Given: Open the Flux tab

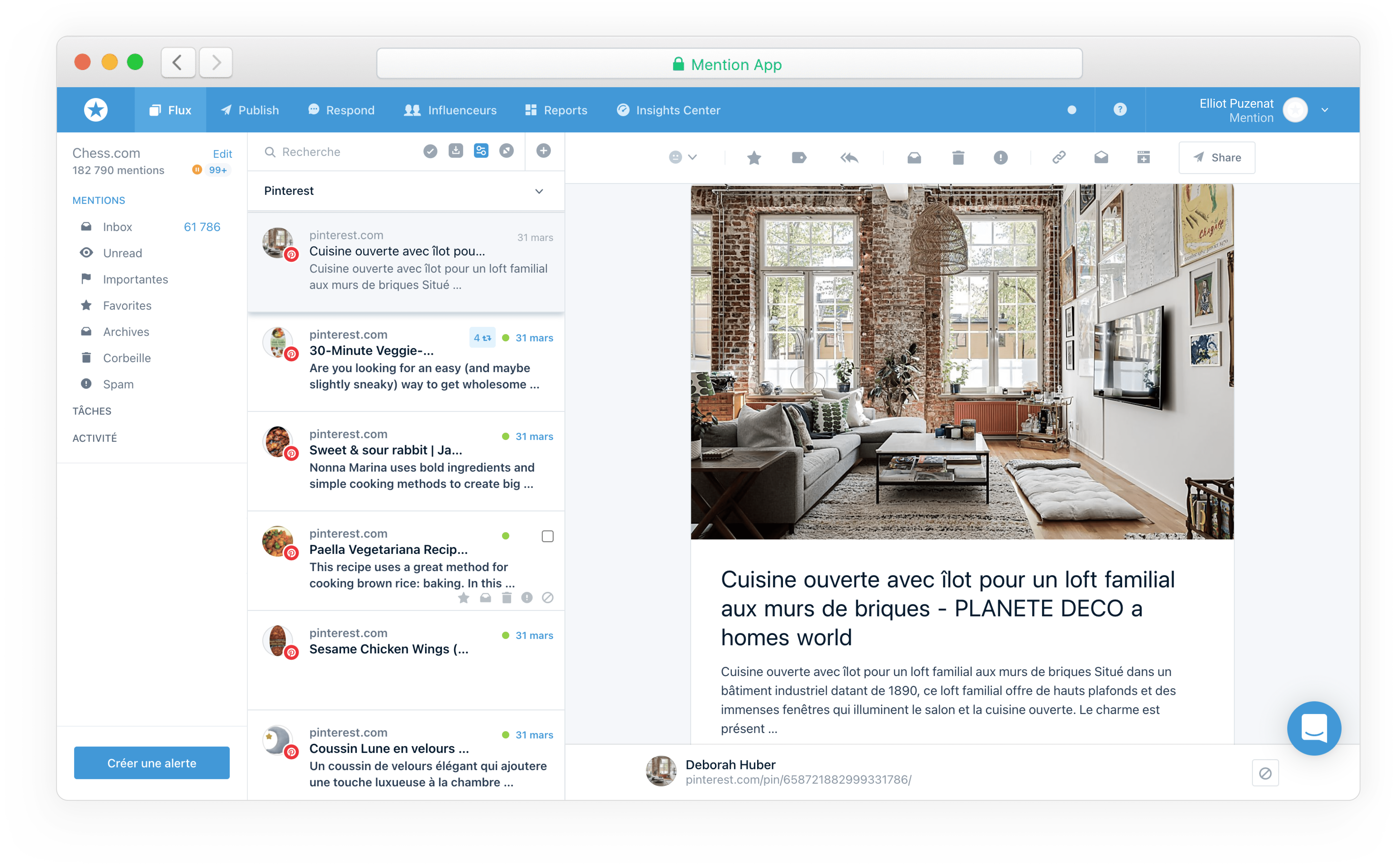Looking at the screenshot, I should 170,110.
